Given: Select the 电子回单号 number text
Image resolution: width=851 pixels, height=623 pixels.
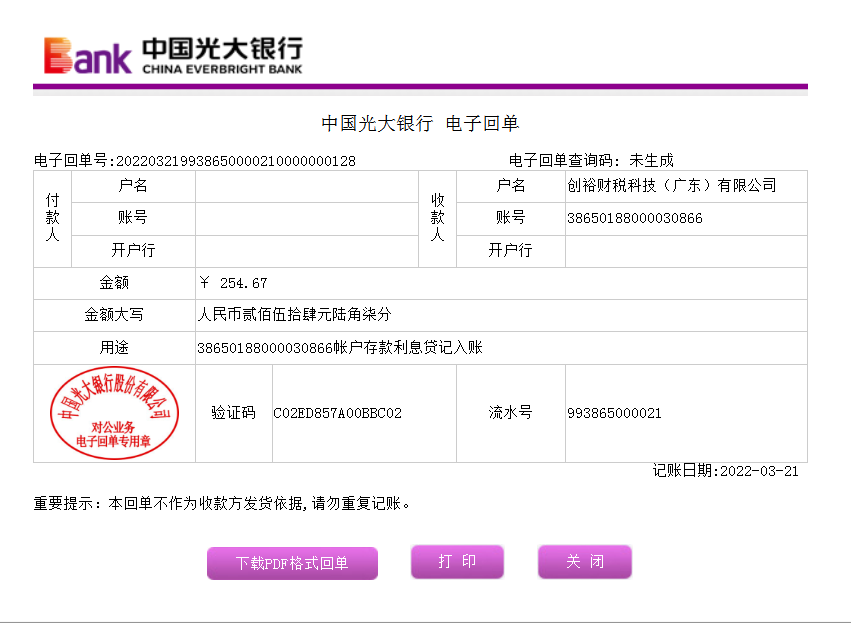Looking at the screenshot, I should tap(236, 161).
